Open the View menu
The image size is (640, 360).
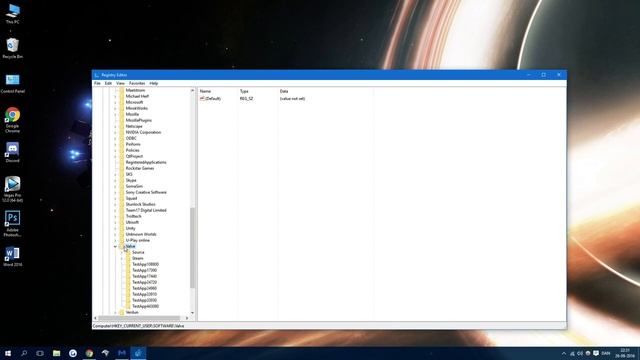click(x=120, y=83)
